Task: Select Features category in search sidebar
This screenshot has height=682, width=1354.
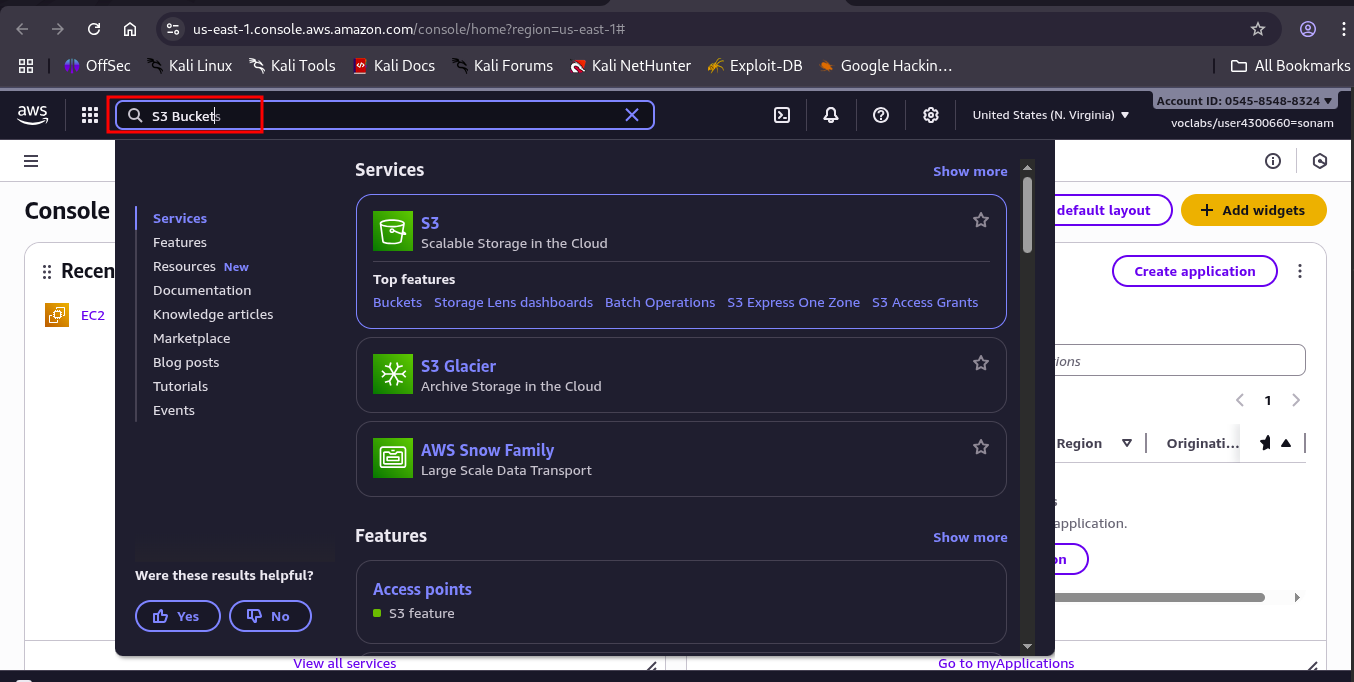Action: coord(180,242)
